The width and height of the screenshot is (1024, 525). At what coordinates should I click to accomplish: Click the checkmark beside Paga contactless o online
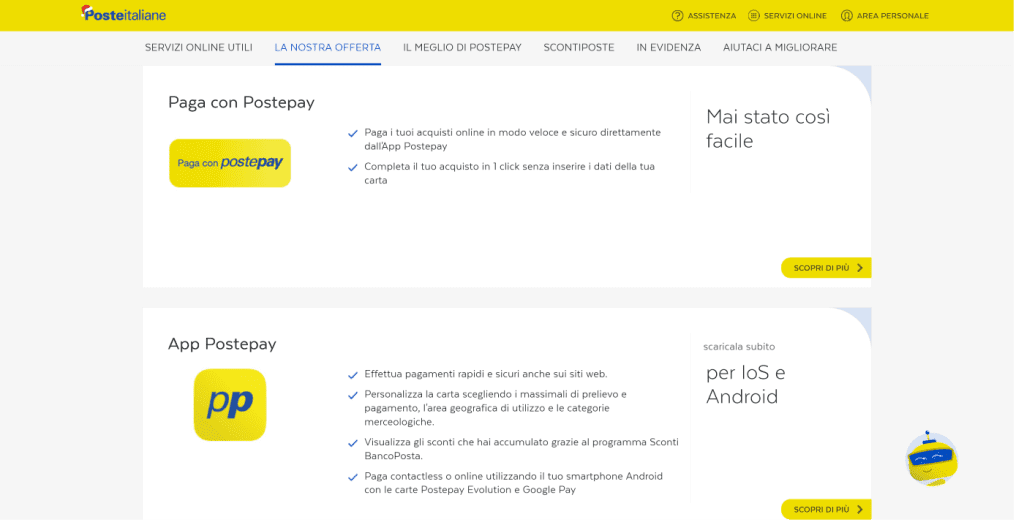353,477
